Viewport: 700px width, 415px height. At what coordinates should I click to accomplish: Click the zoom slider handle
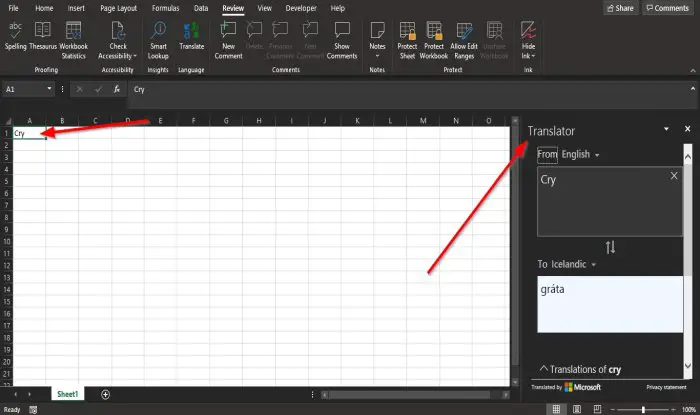tap(643, 409)
